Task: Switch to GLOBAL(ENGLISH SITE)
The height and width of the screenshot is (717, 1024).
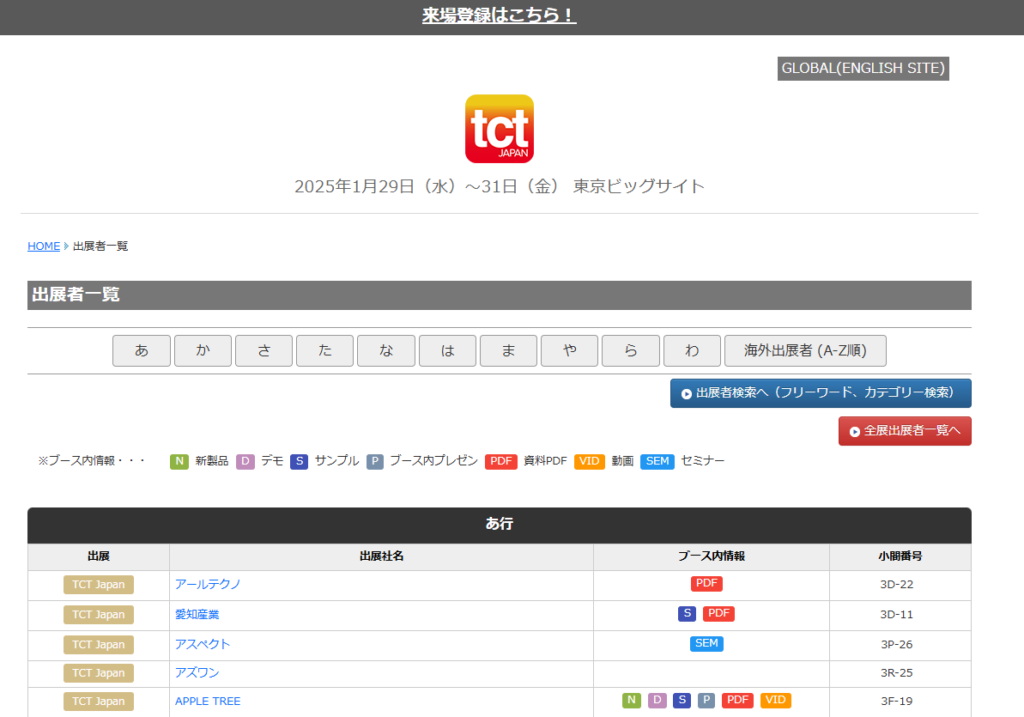Action: tap(863, 68)
